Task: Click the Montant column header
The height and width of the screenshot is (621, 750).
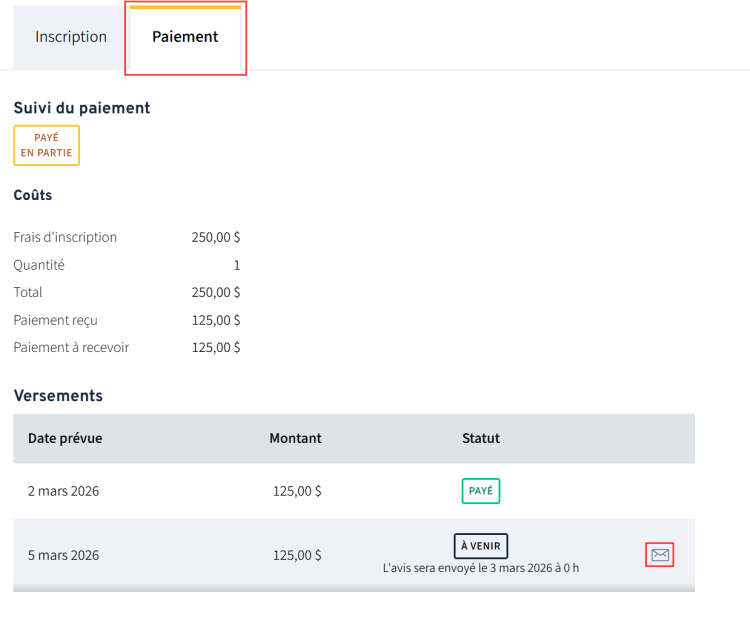Action: pyautogui.click(x=295, y=438)
